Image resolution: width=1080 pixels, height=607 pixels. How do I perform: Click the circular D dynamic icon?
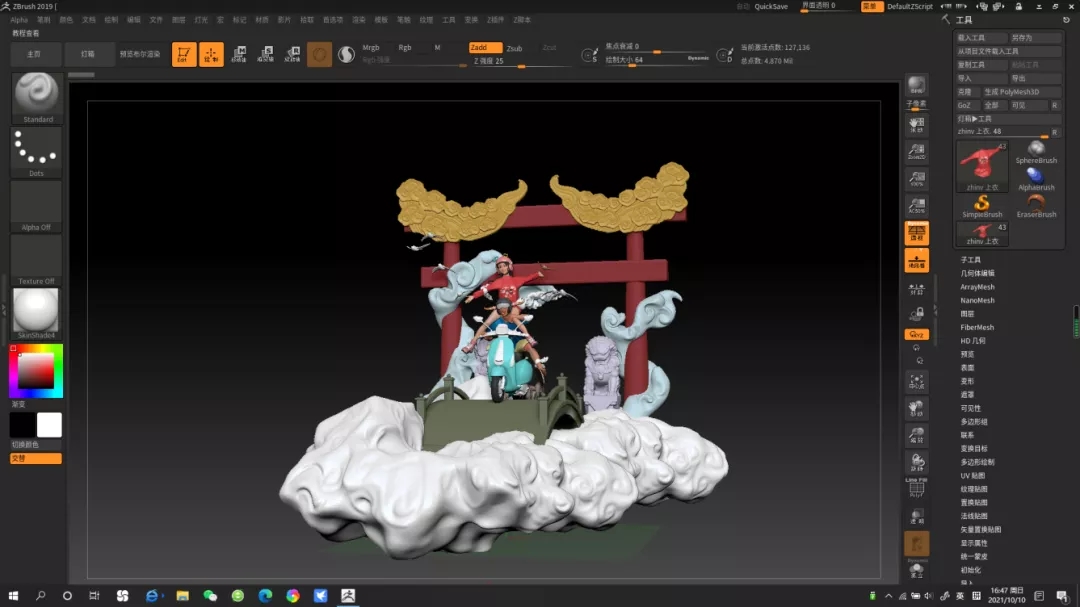(x=725, y=55)
